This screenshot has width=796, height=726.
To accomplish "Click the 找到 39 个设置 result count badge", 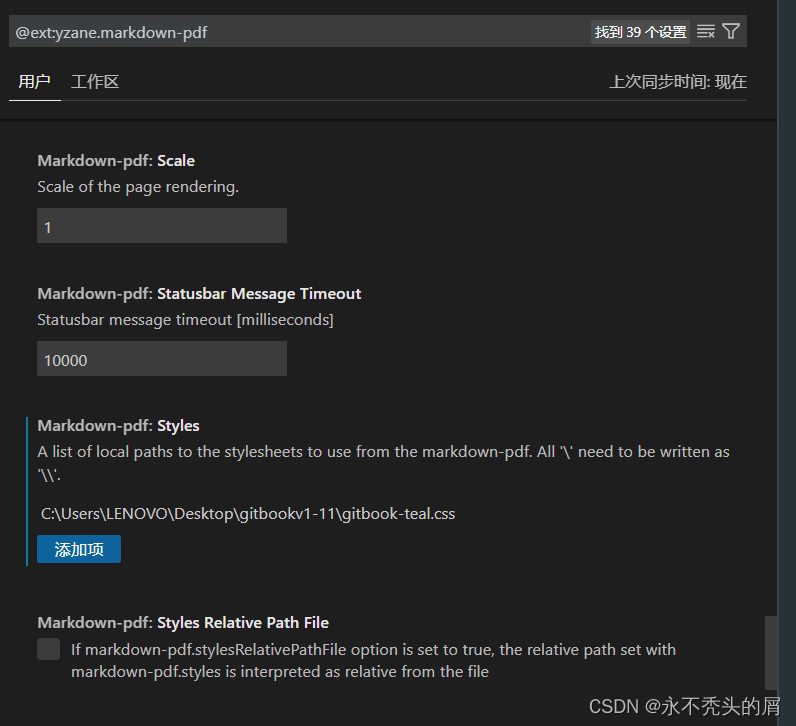I will point(640,32).
